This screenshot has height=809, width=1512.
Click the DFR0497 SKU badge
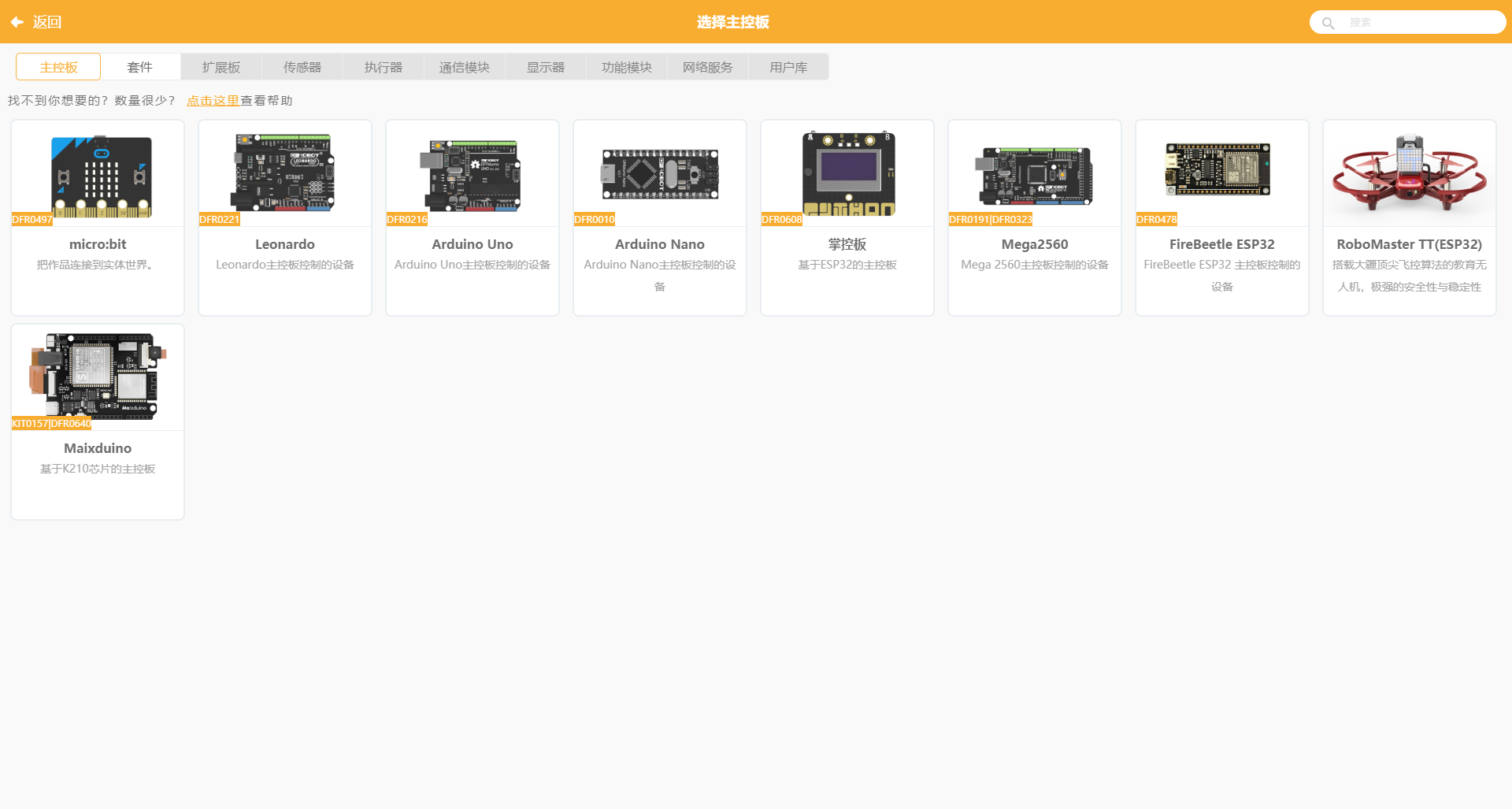coord(32,220)
